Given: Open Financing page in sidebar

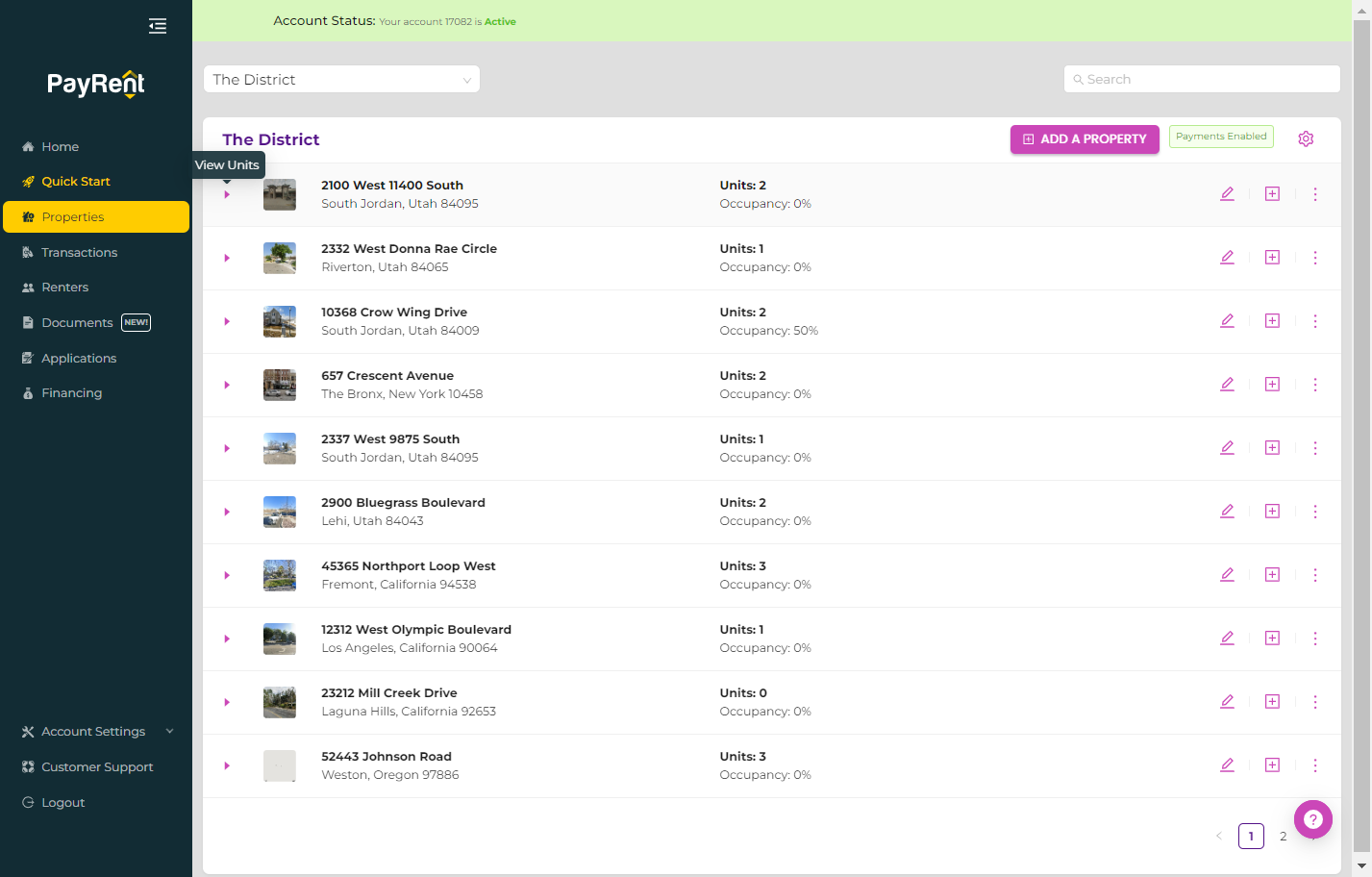Looking at the screenshot, I should (96, 393).
